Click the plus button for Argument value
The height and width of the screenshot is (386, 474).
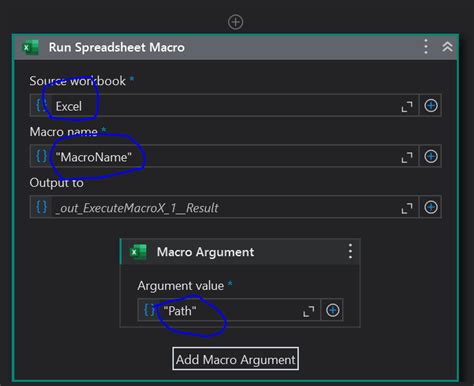pyautogui.click(x=332, y=310)
